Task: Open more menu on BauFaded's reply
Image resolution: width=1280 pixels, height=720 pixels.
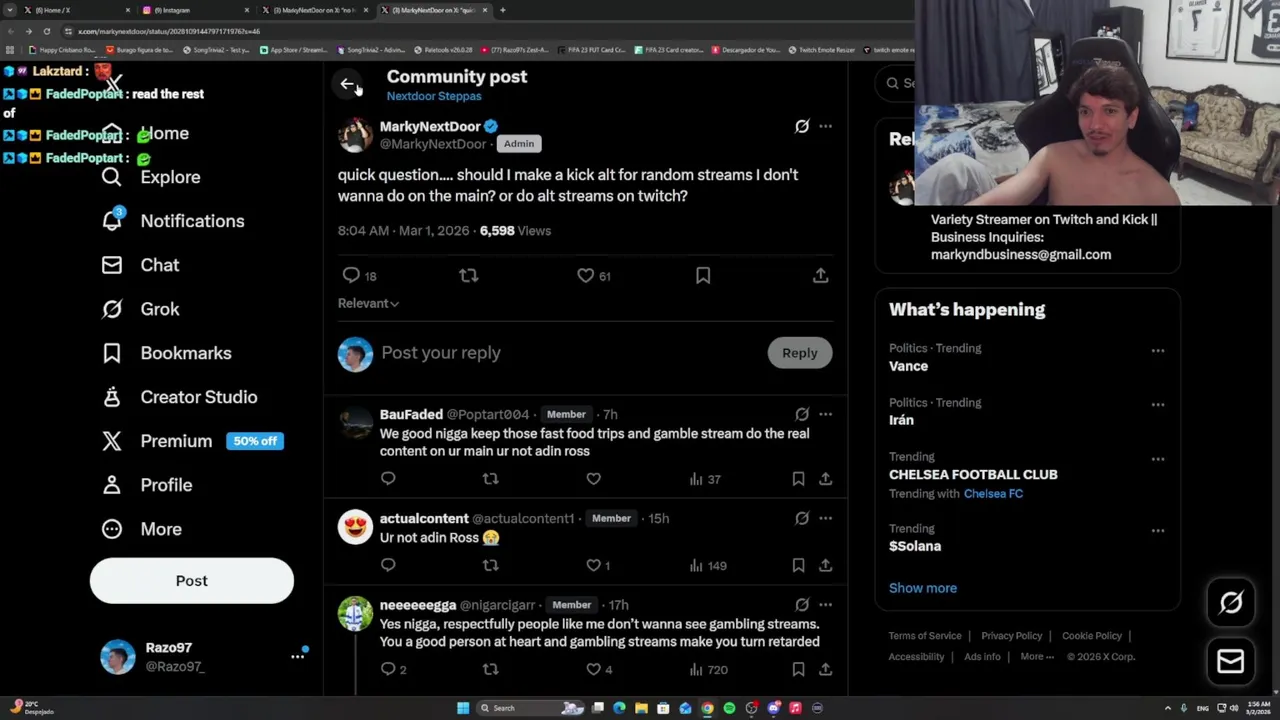Action: pos(825,414)
